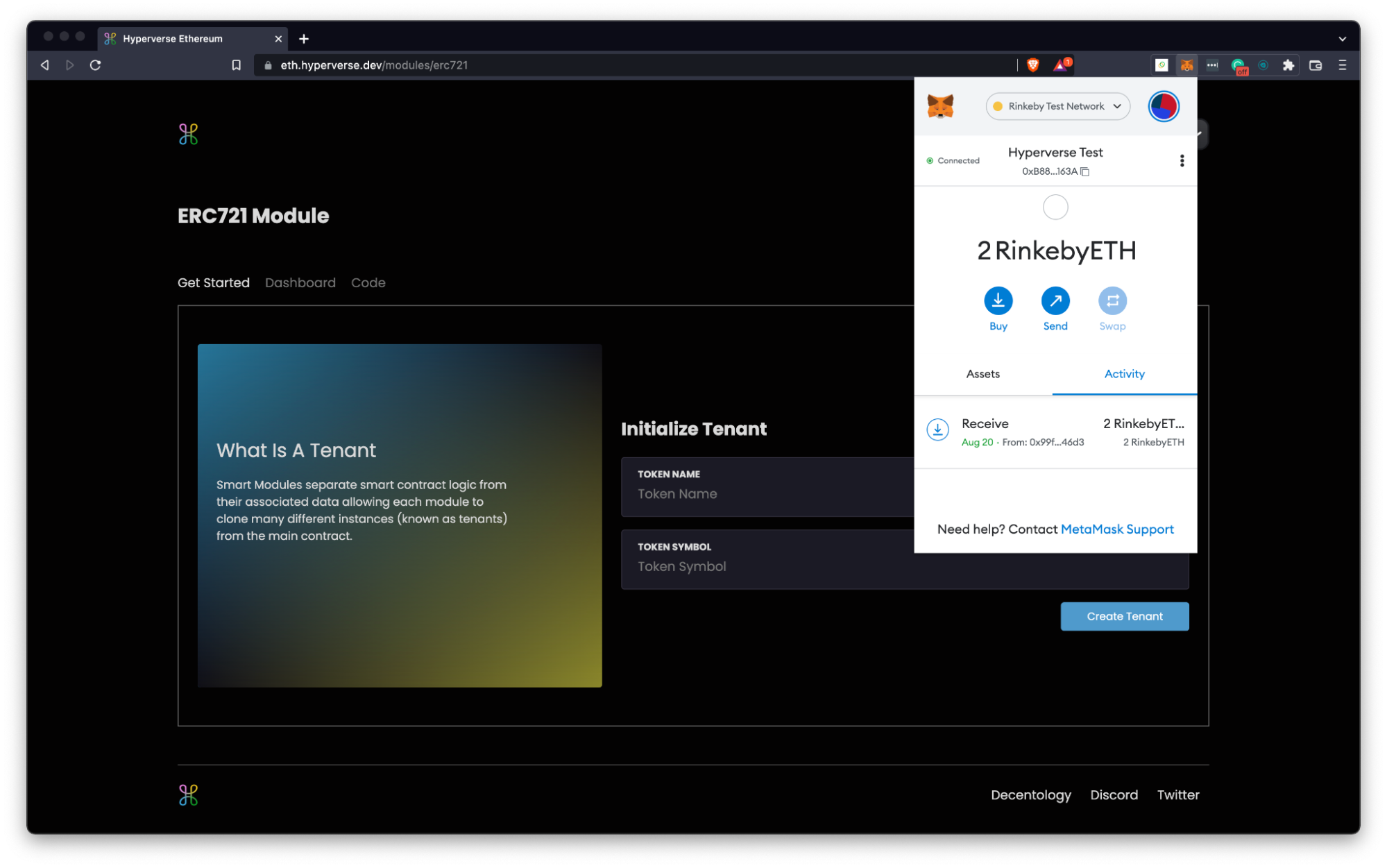Open the Twitter footer link
This screenshot has width=1387, height=868.
click(x=1177, y=795)
